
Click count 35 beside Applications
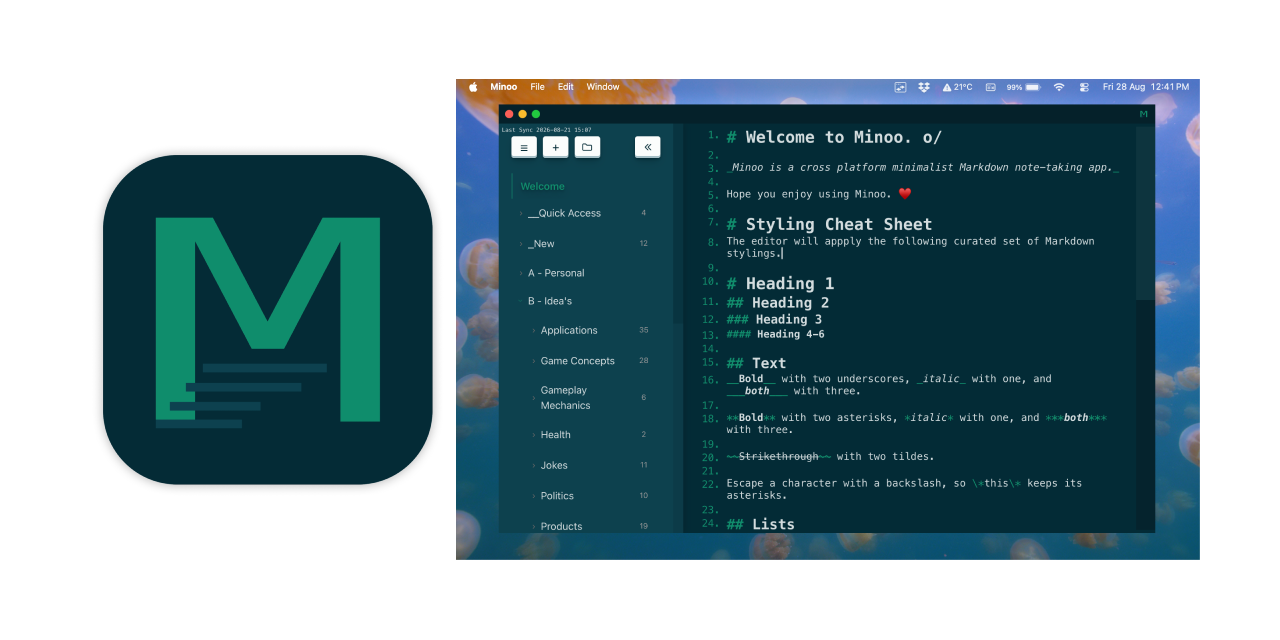pos(644,330)
